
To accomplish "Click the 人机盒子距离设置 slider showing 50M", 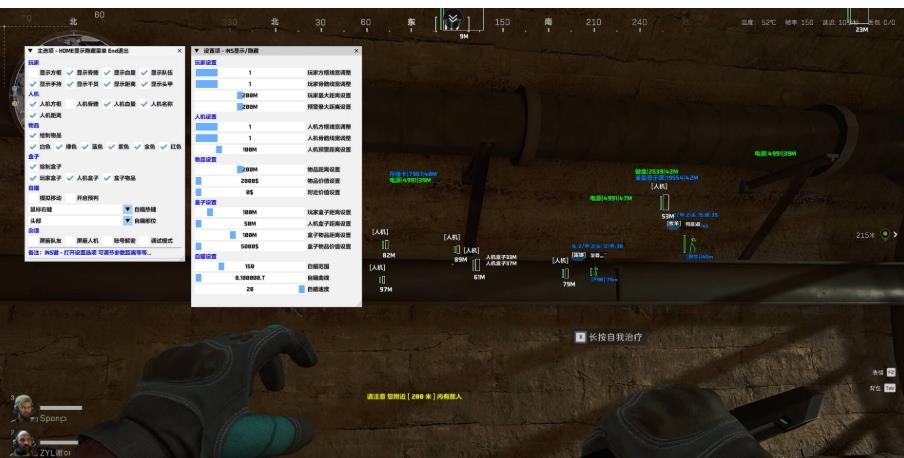I will [x=250, y=224].
